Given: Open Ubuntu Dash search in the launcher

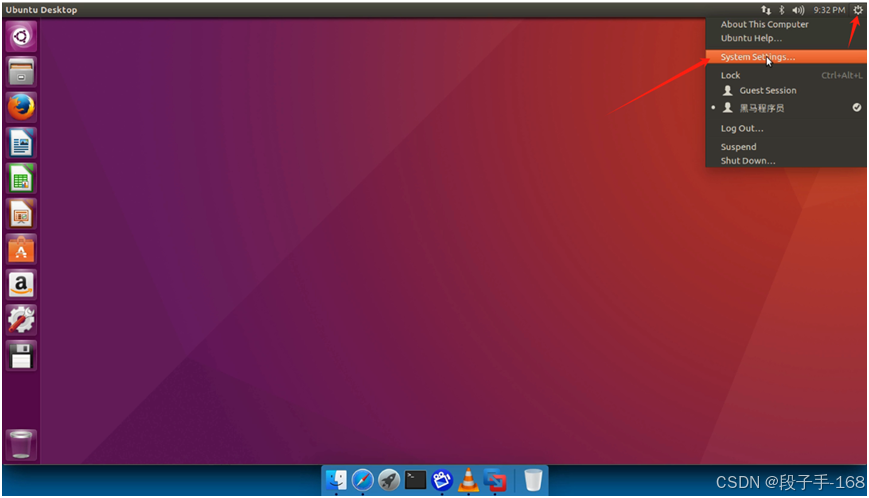Looking at the screenshot, I should click(21, 37).
